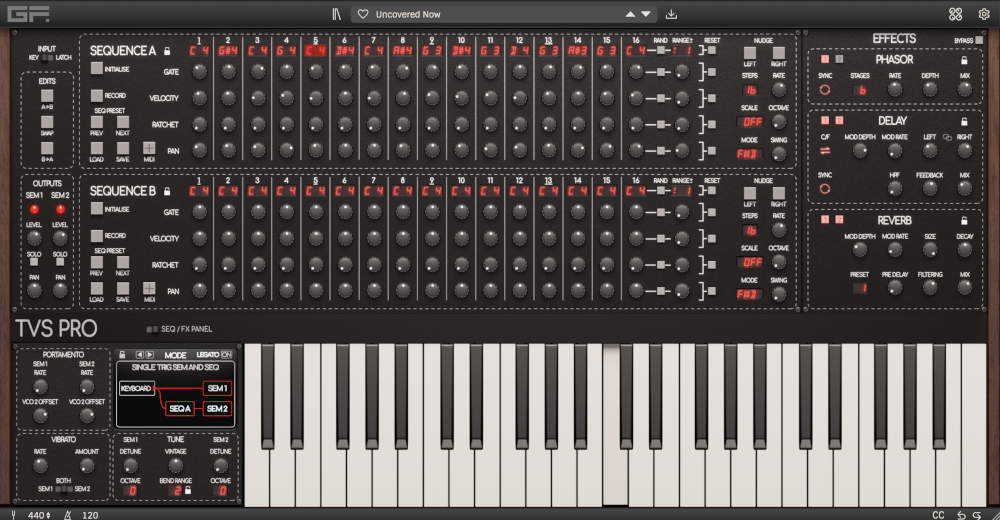
Task: Click the tuning fork icon
Action: [x=13, y=514]
